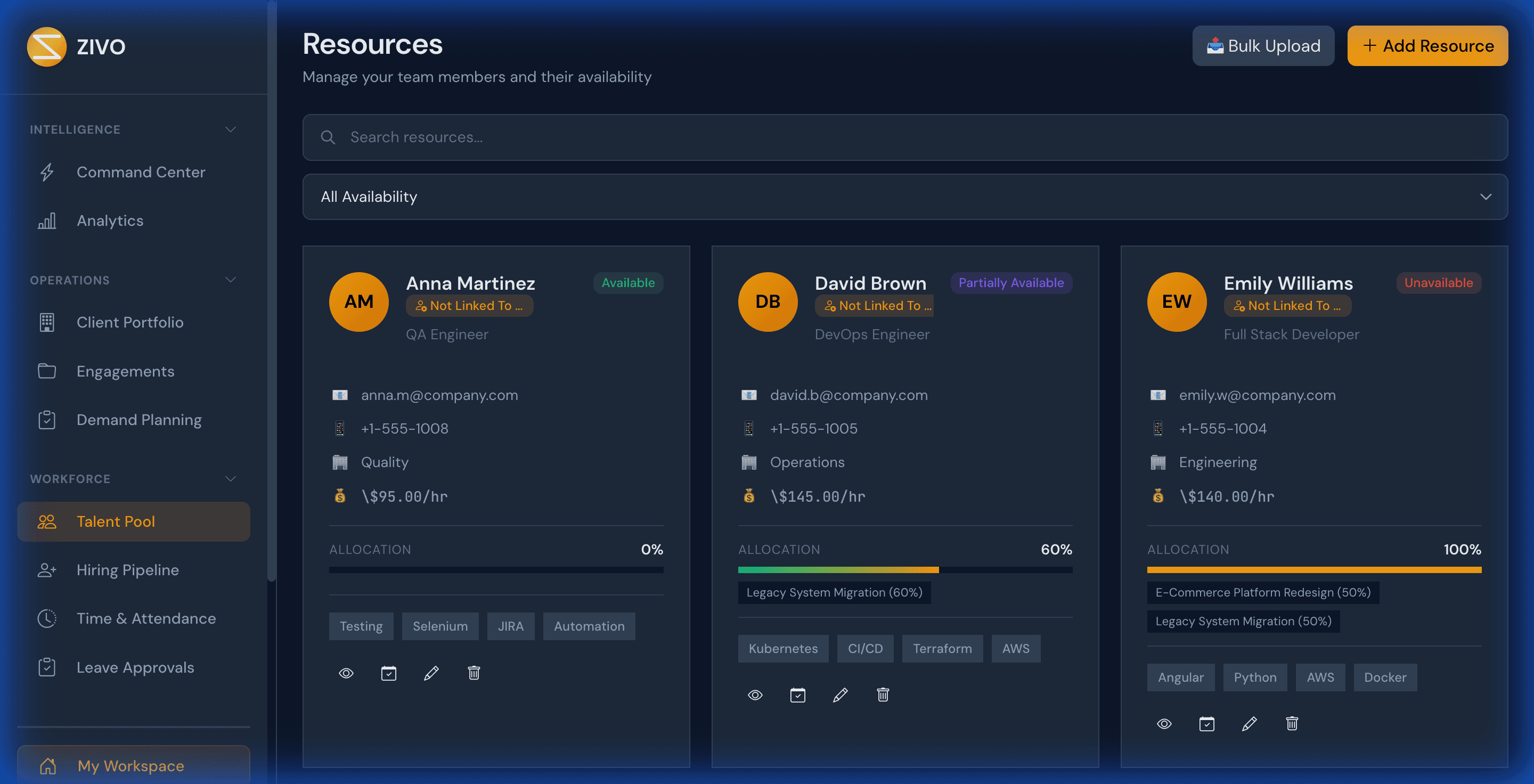Open the calendar icon on David Brown's card
This screenshot has width=1534, height=784.
click(x=797, y=695)
